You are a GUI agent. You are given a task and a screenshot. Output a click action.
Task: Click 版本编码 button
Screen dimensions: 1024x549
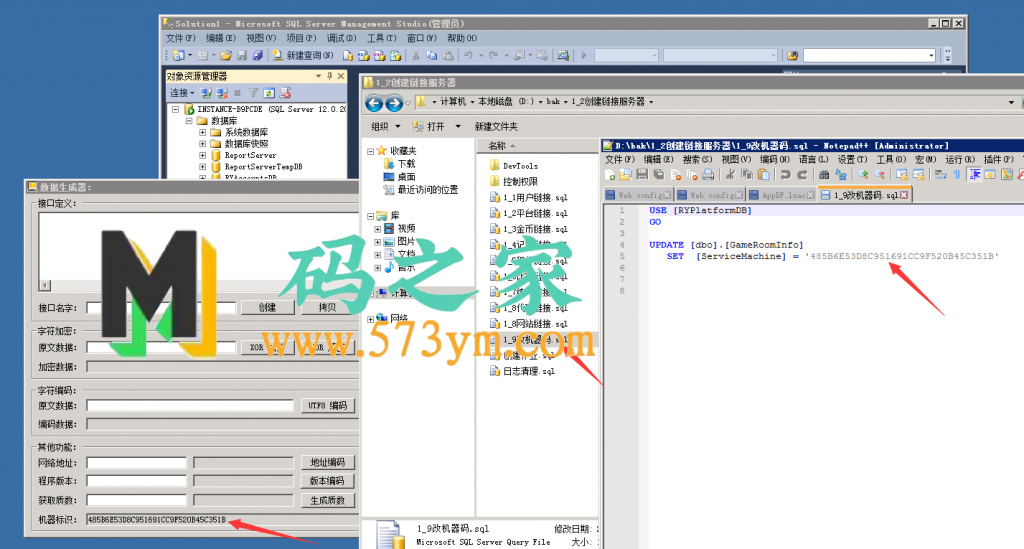(x=328, y=481)
